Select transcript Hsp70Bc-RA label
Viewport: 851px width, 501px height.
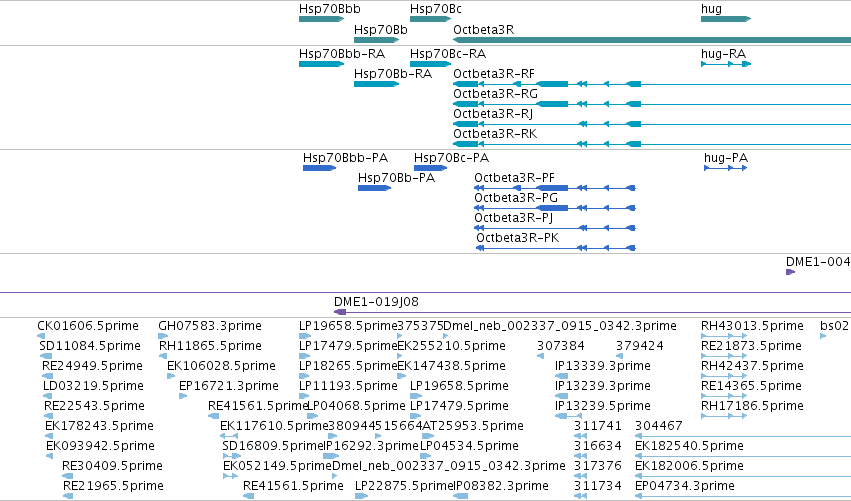[x=448, y=54]
